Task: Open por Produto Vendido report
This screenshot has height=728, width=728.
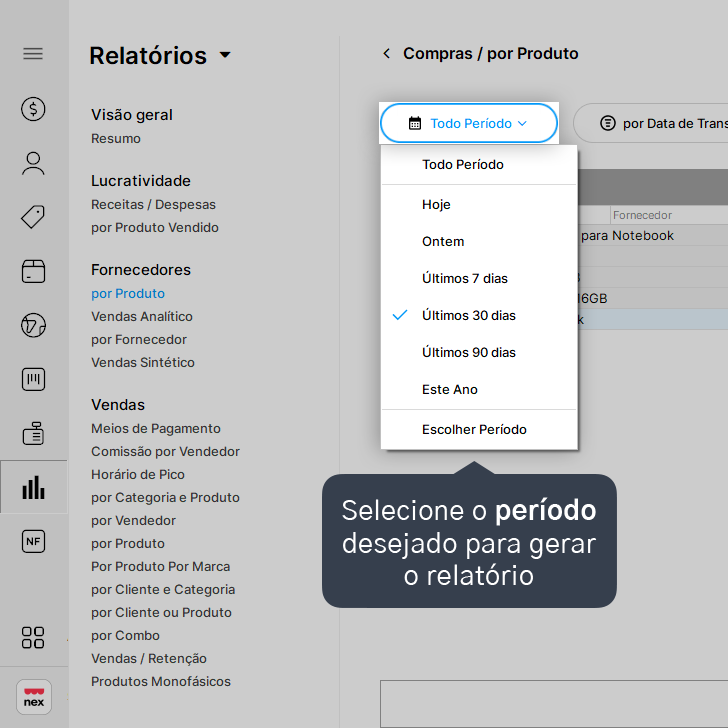Action: tap(155, 228)
